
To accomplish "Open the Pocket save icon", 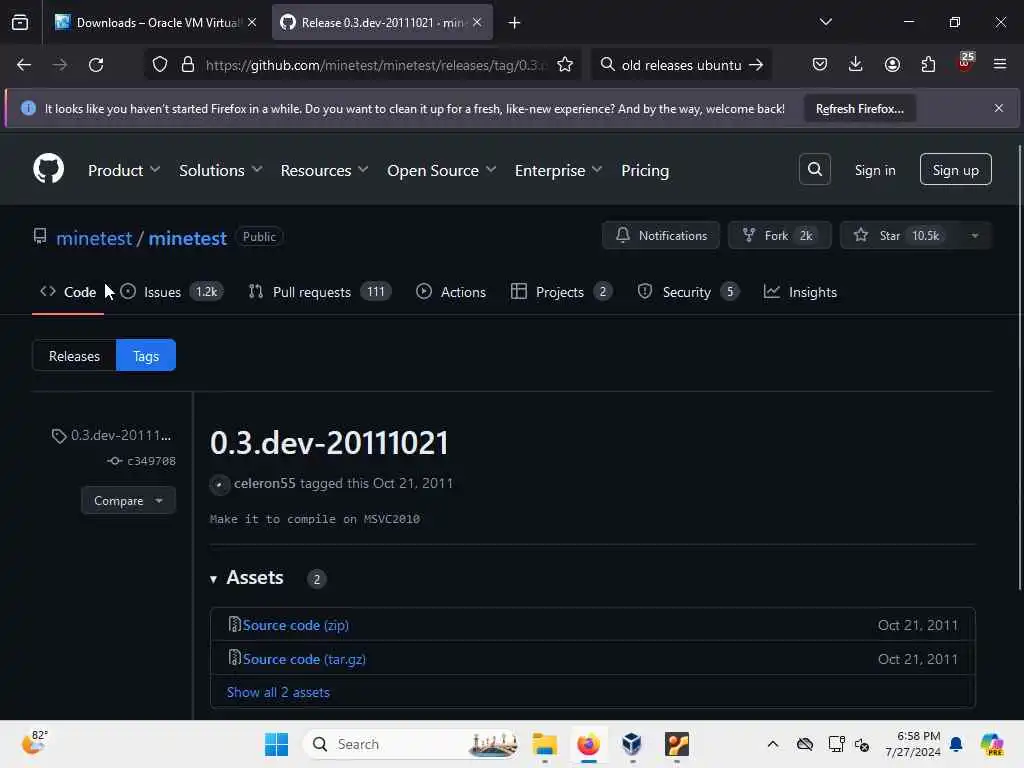I will (x=820, y=64).
